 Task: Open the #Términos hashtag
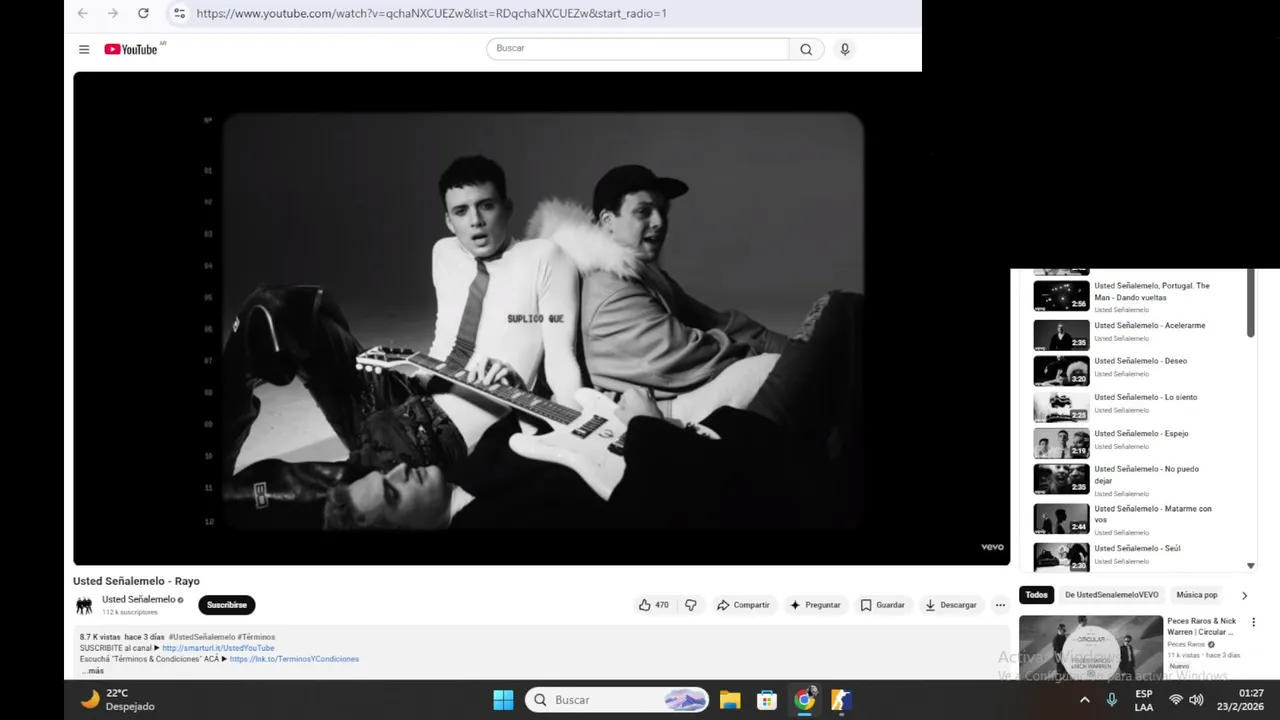point(256,637)
